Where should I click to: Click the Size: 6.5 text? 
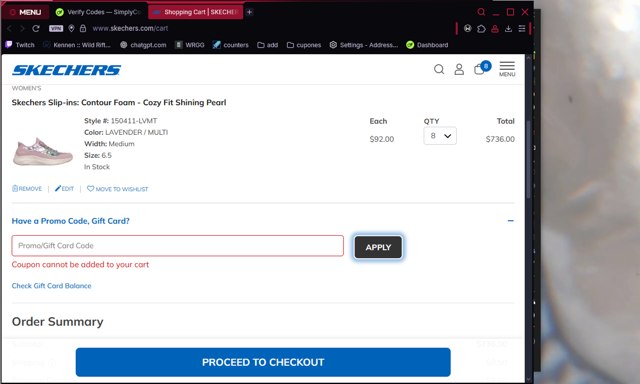click(98, 155)
